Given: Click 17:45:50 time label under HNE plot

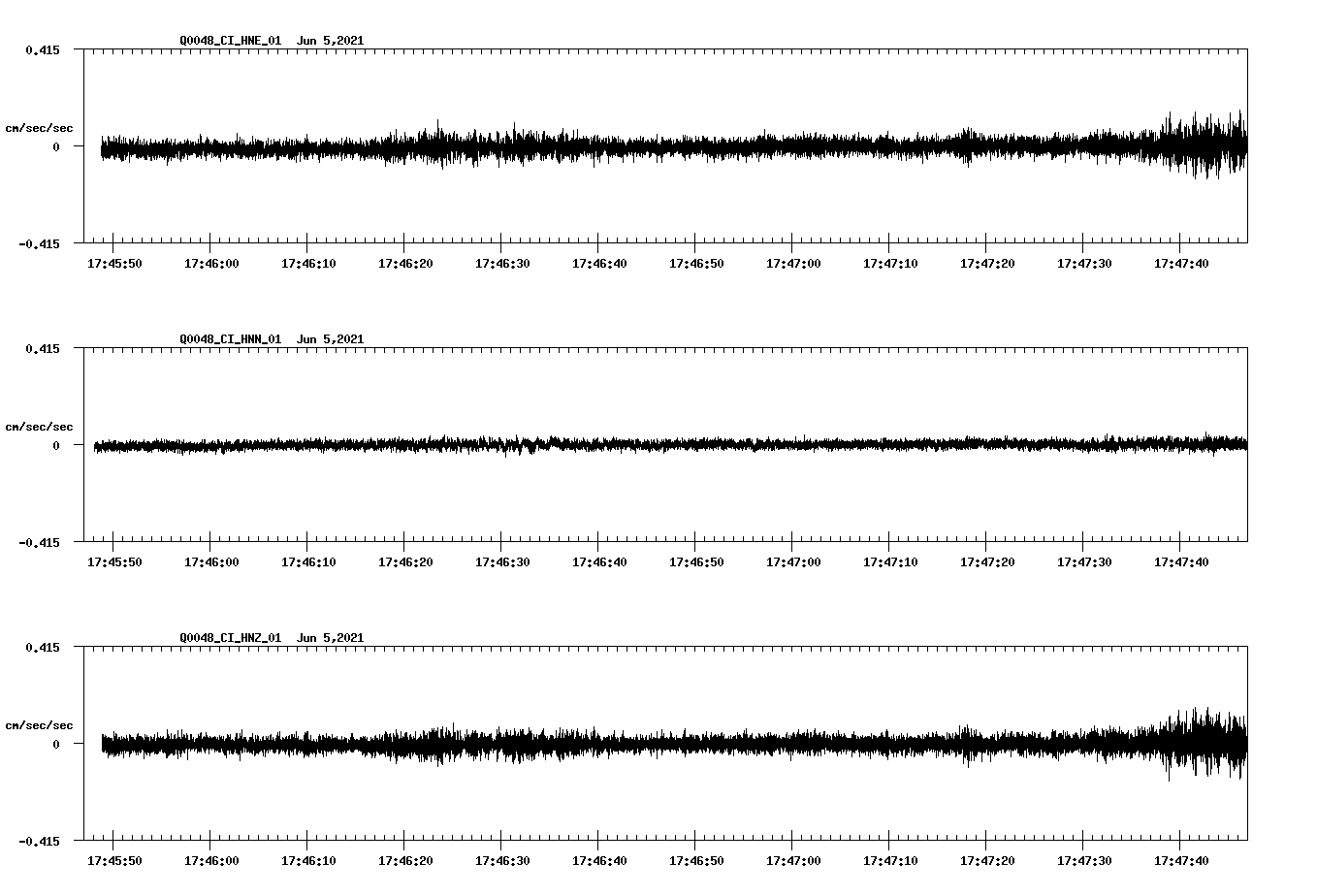Looking at the screenshot, I should [x=114, y=264].
